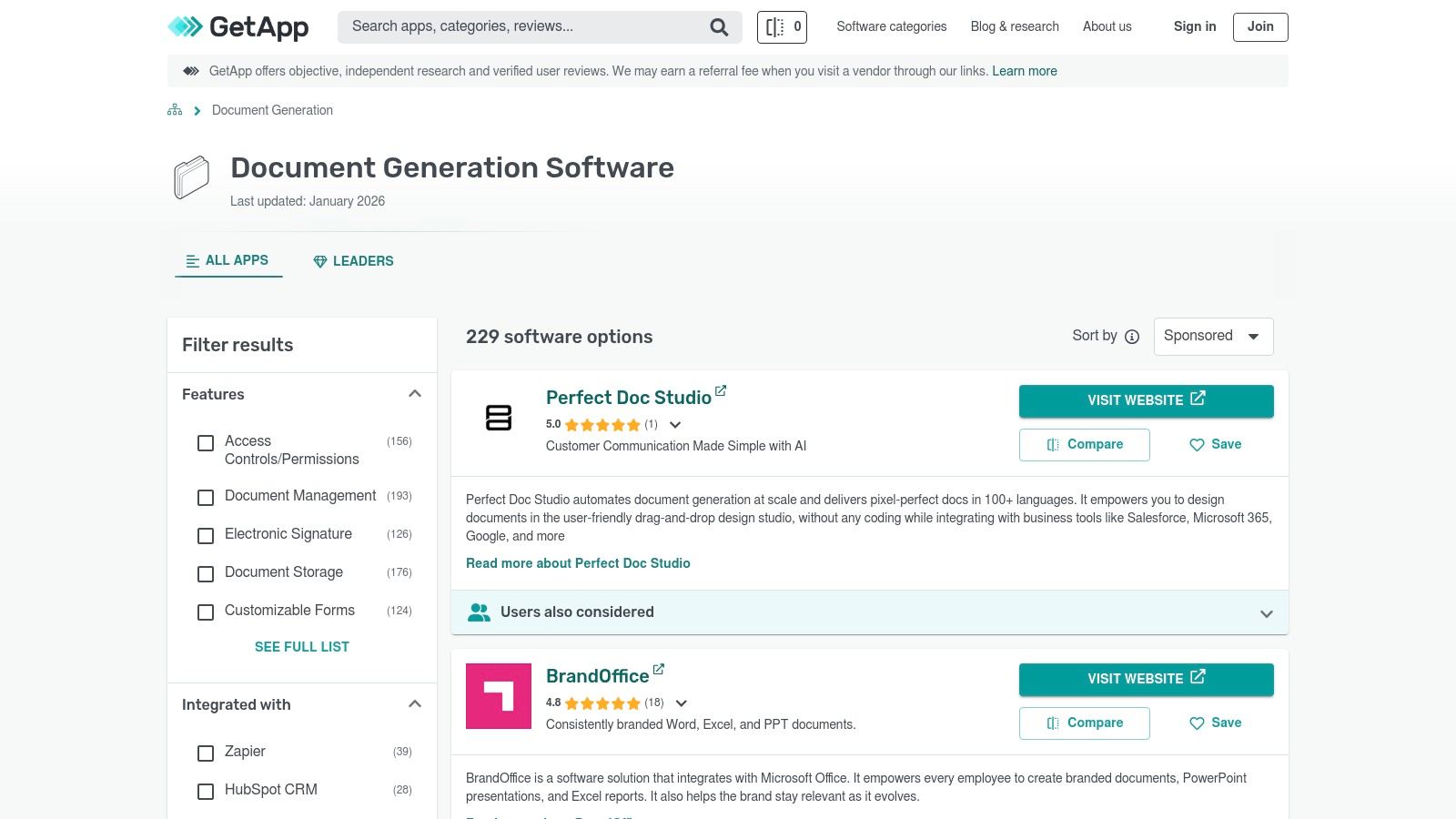Click the BrandOffice logo

click(498, 696)
